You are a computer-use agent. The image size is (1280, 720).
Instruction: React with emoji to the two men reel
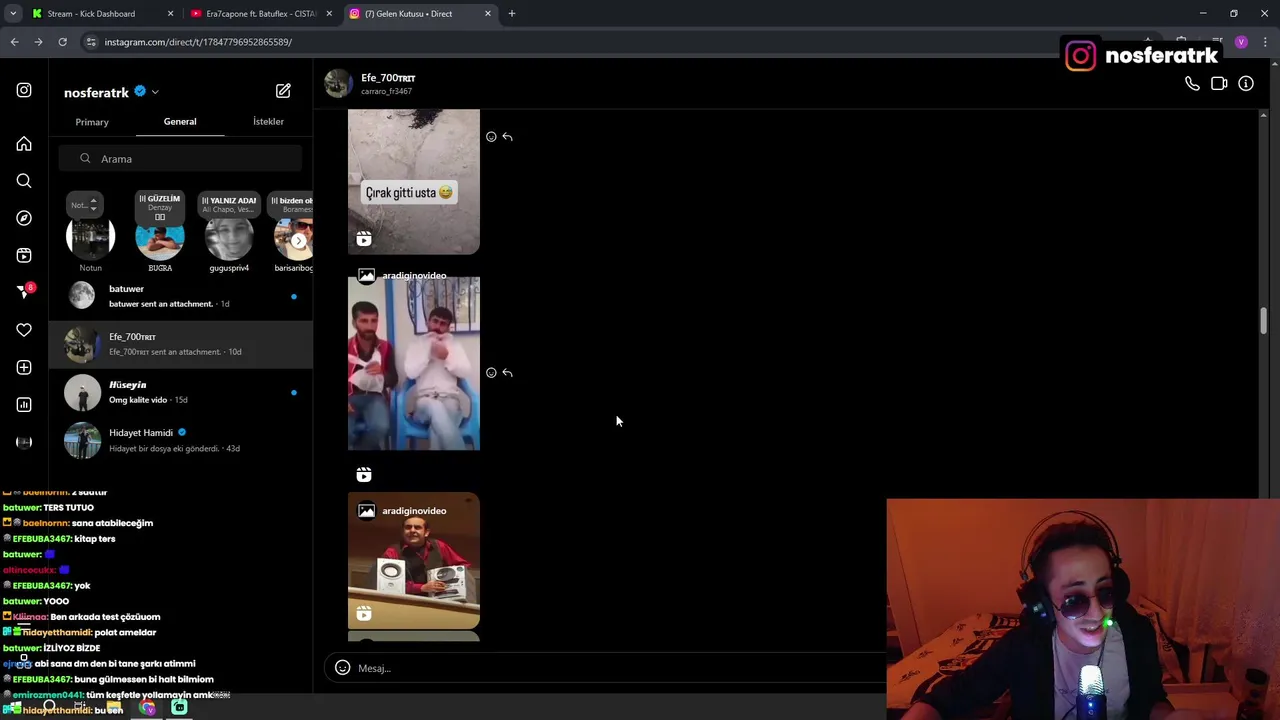click(491, 373)
